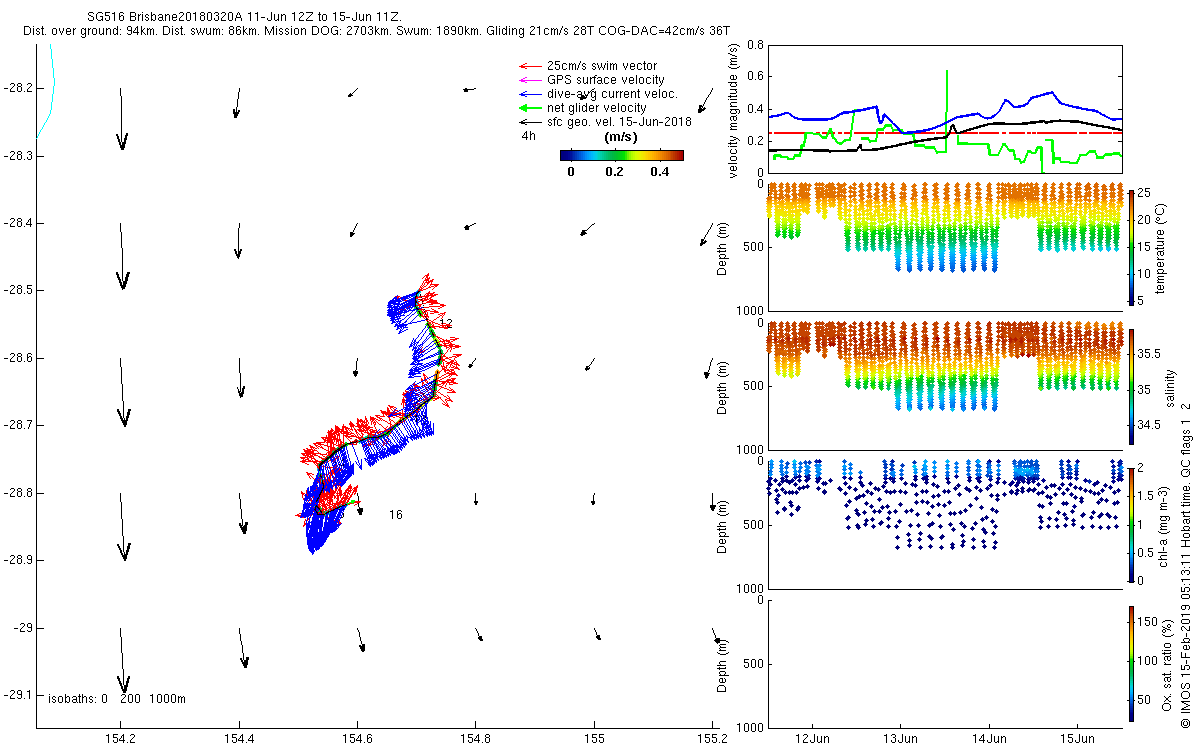The height and width of the screenshot is (750, 1200).
Task: Click the 15Jun date tick label
Action: (x=1077, y=739)
